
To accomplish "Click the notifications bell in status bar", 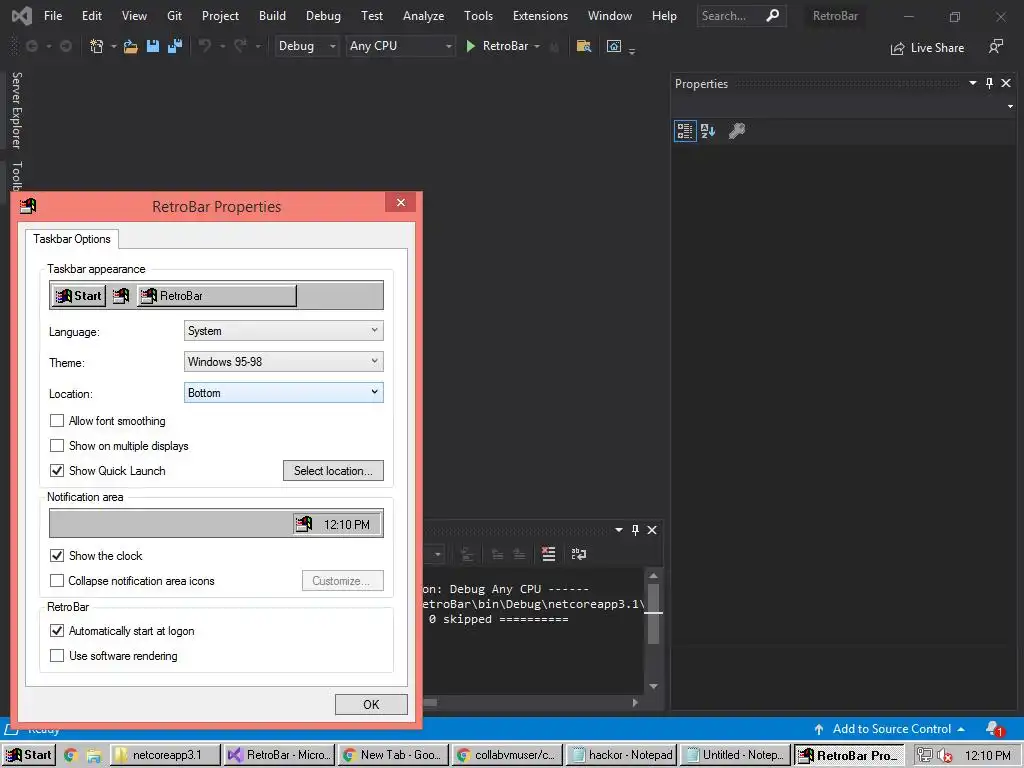I will click(x=994, y=729).
